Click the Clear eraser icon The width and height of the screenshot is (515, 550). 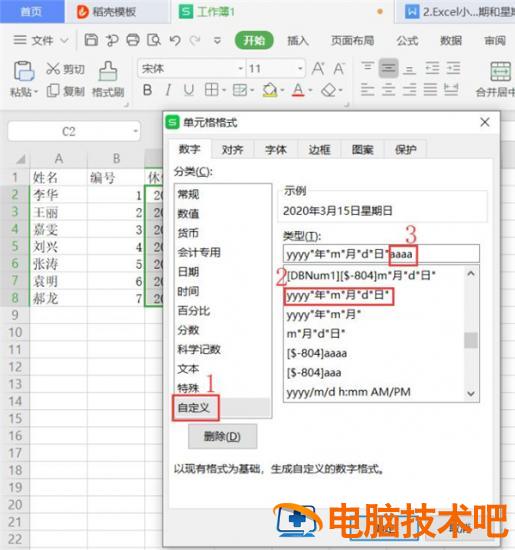329,90
